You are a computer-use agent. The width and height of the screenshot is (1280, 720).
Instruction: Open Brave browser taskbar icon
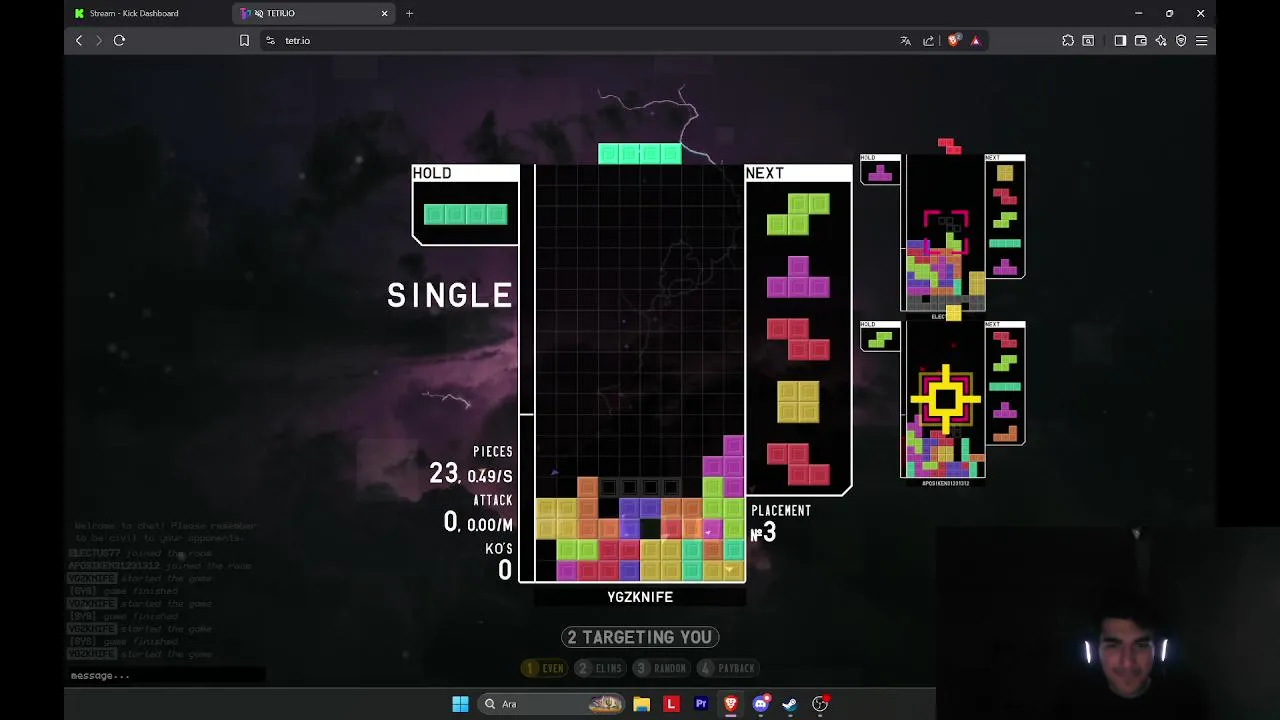731,704
